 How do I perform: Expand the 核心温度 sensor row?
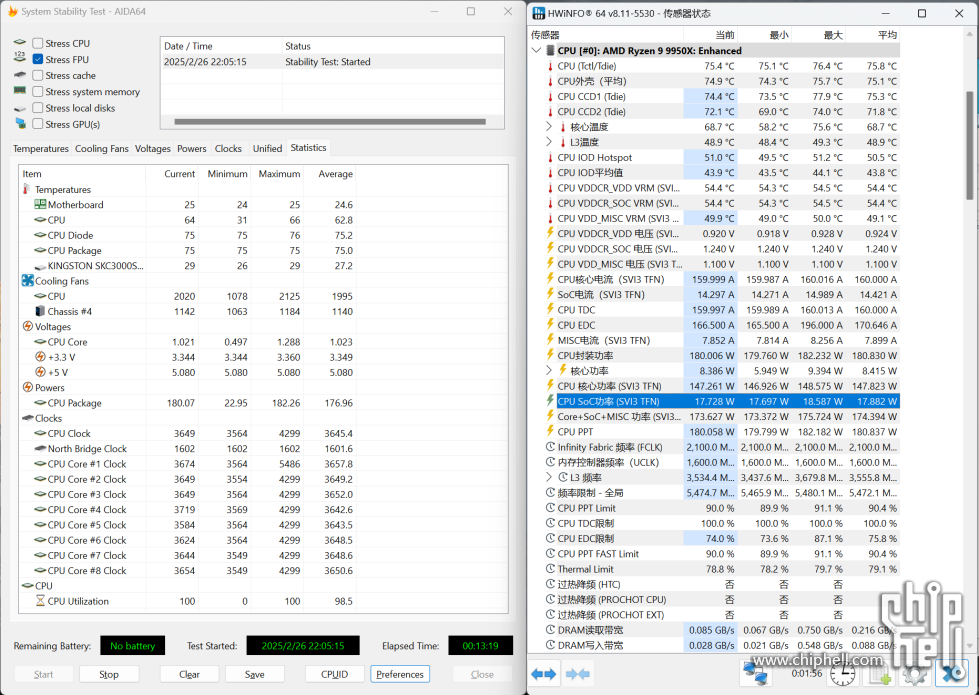coord(549,127)
